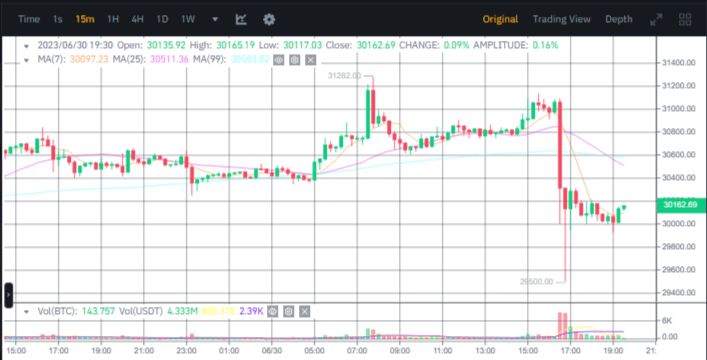Viewport: 707px width, 360px height.
Task: Click the 29500.00 low price marker
Action: click(537, 282)
